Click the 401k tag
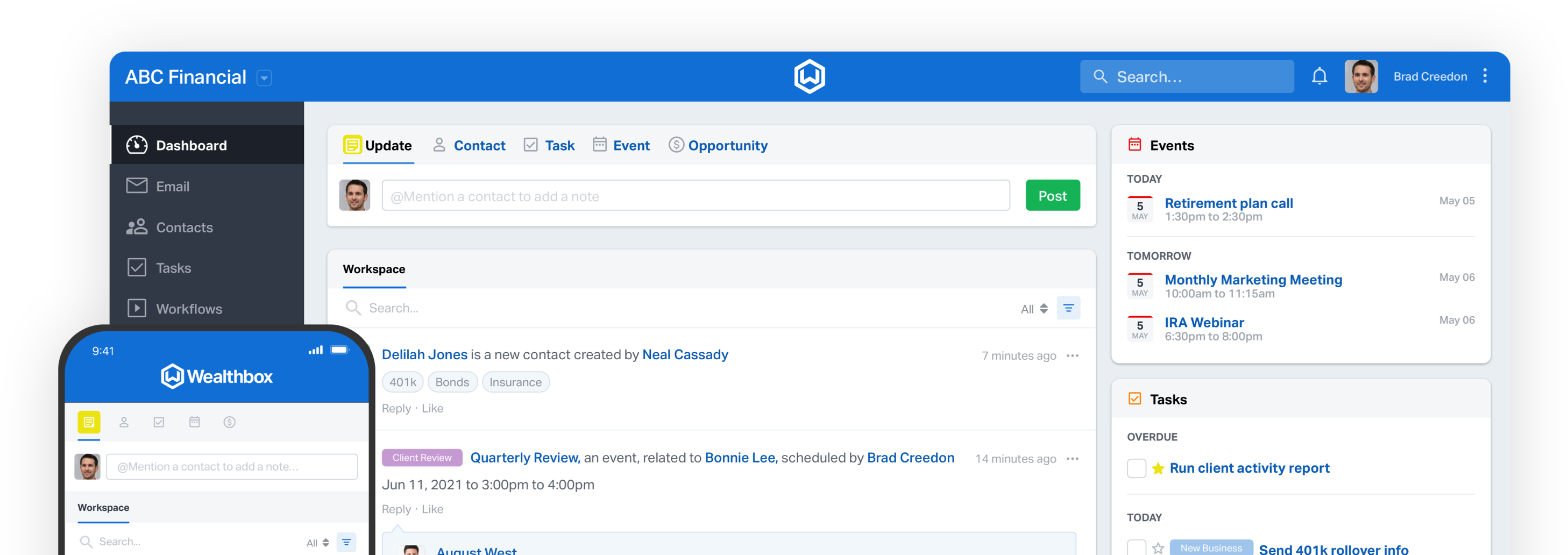The width and height of the screenshot is (1568, 555). pyautogui.click(x=402, y=382)
